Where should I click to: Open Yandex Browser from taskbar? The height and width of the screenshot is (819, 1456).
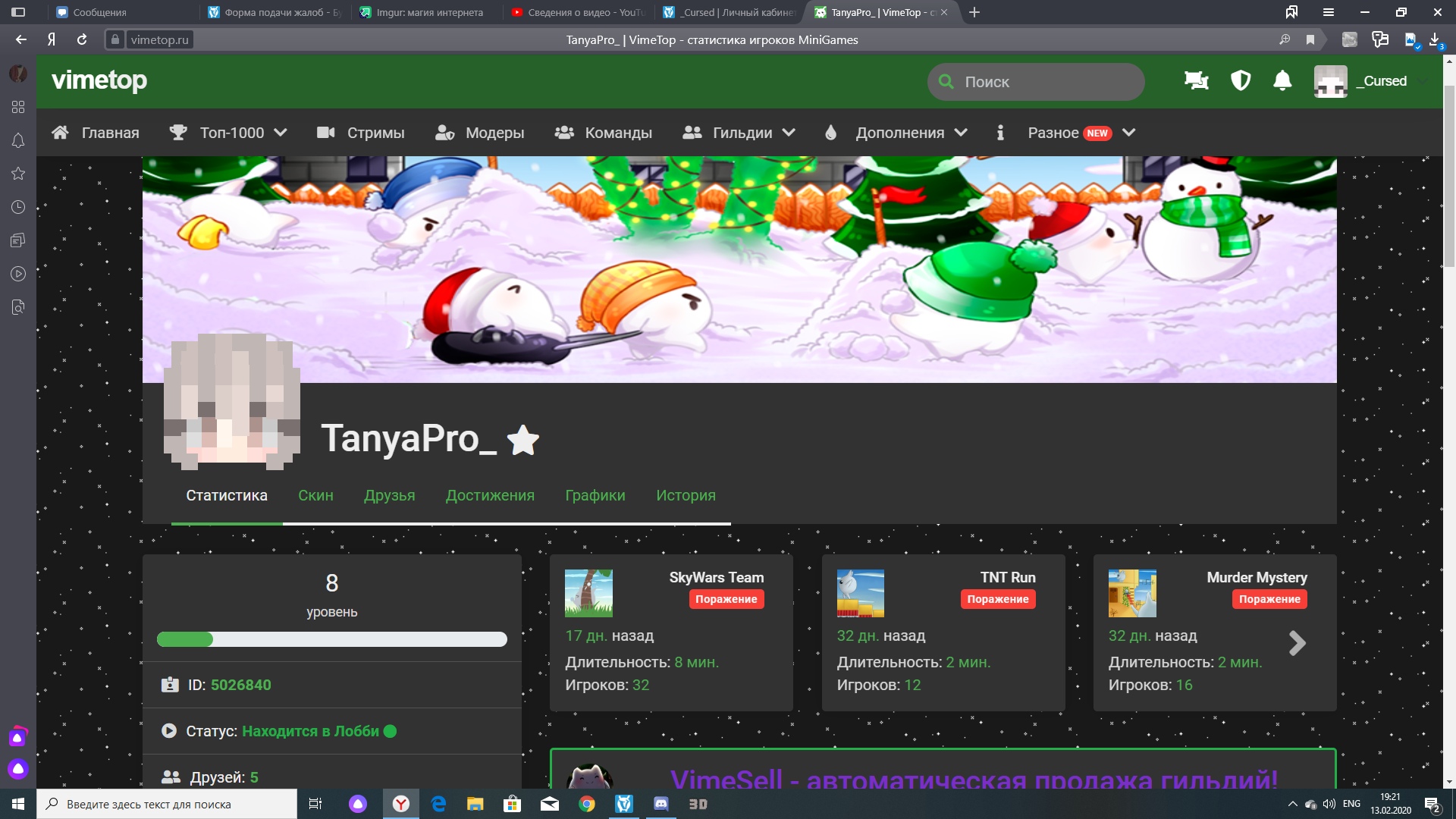pyautogui.click(x=401, y=804)
